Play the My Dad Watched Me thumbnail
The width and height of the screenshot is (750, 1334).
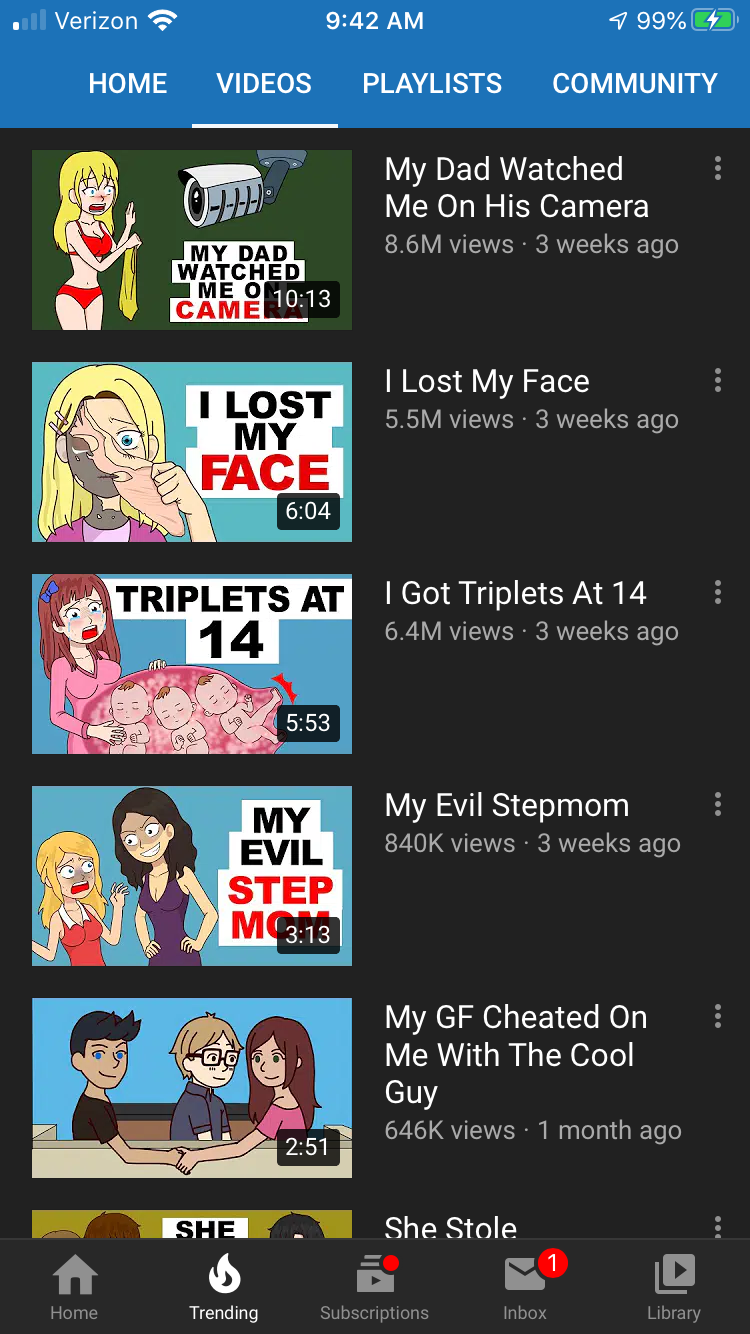click(x=192, y=240)
